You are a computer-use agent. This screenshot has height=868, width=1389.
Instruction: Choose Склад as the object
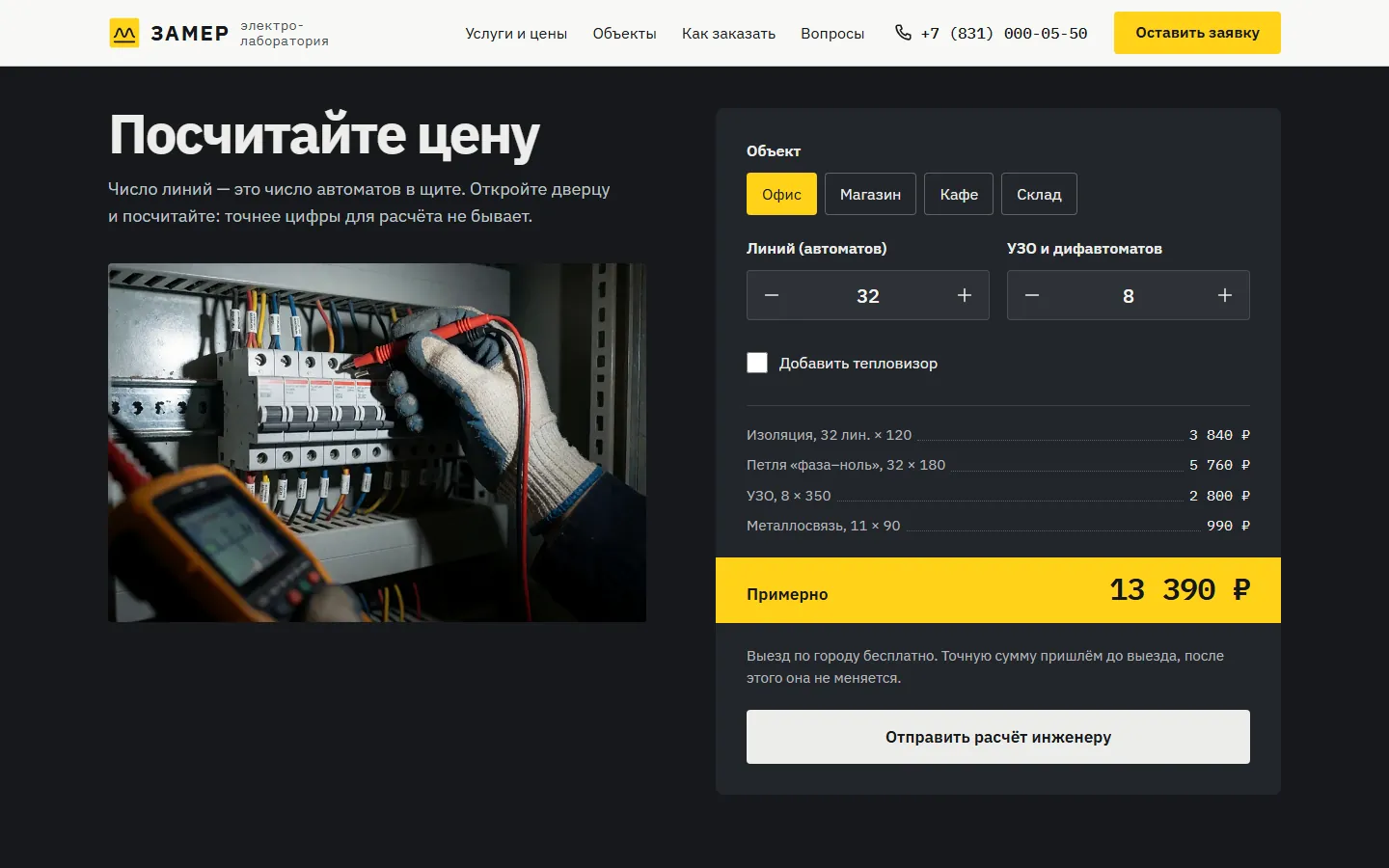(1039, 194)
